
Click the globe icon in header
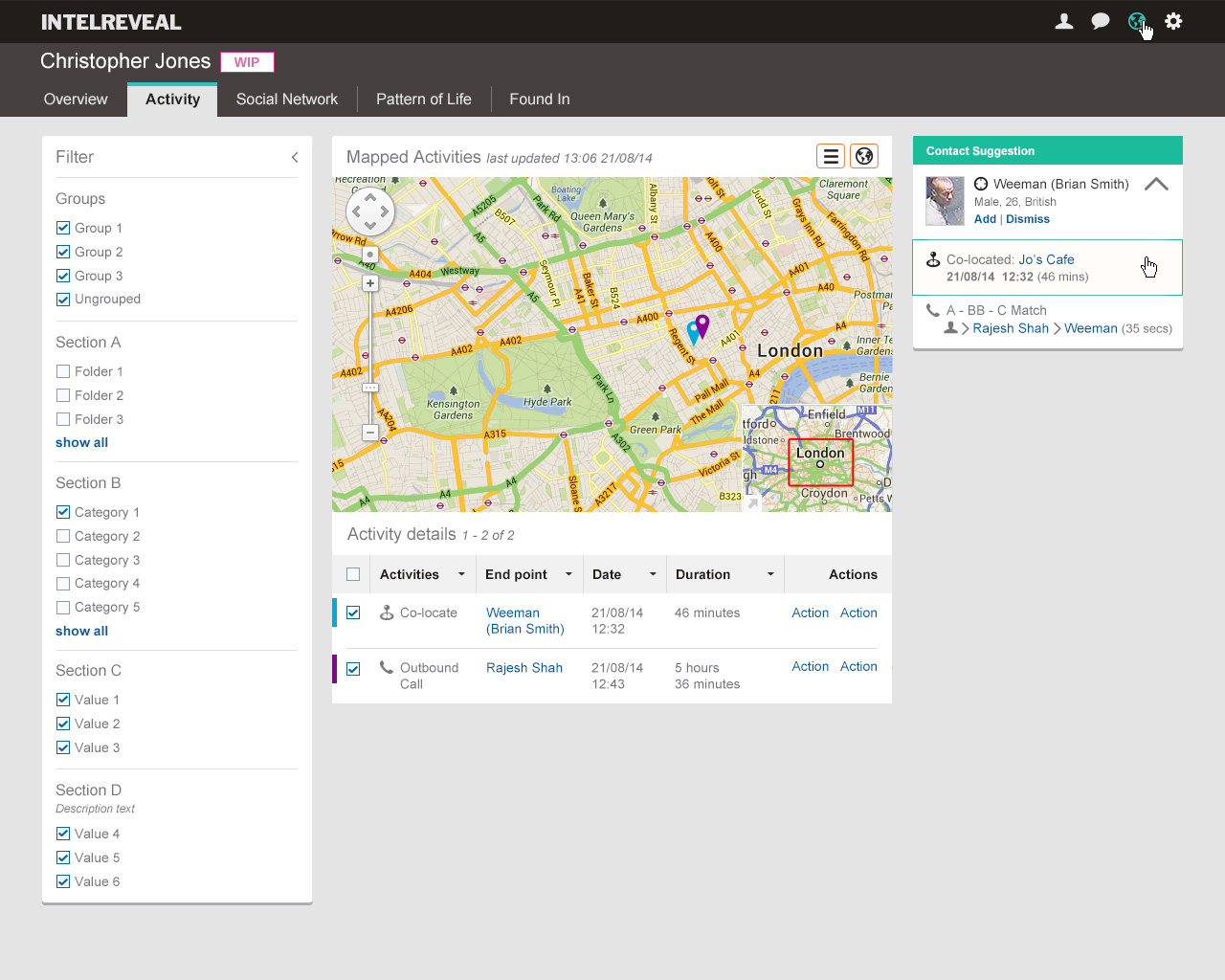1137,21
